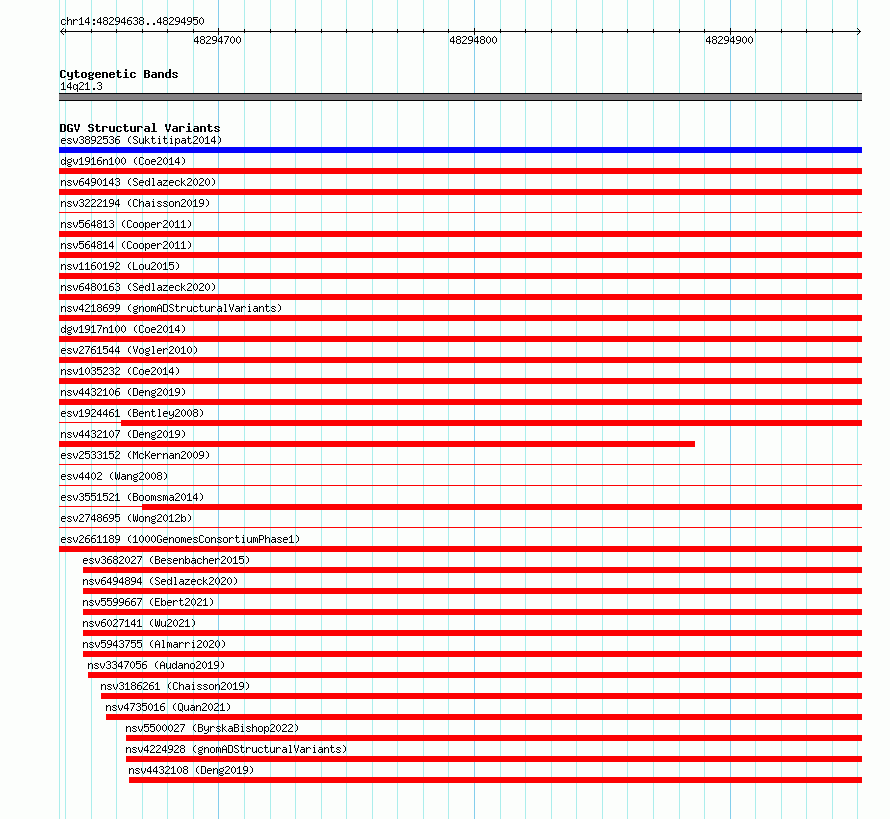The height and width of the screenshot is (819, 890).
Task: Open nsv4218699 (gnomADStructuralVariants) record
Action: coord(171,308)
